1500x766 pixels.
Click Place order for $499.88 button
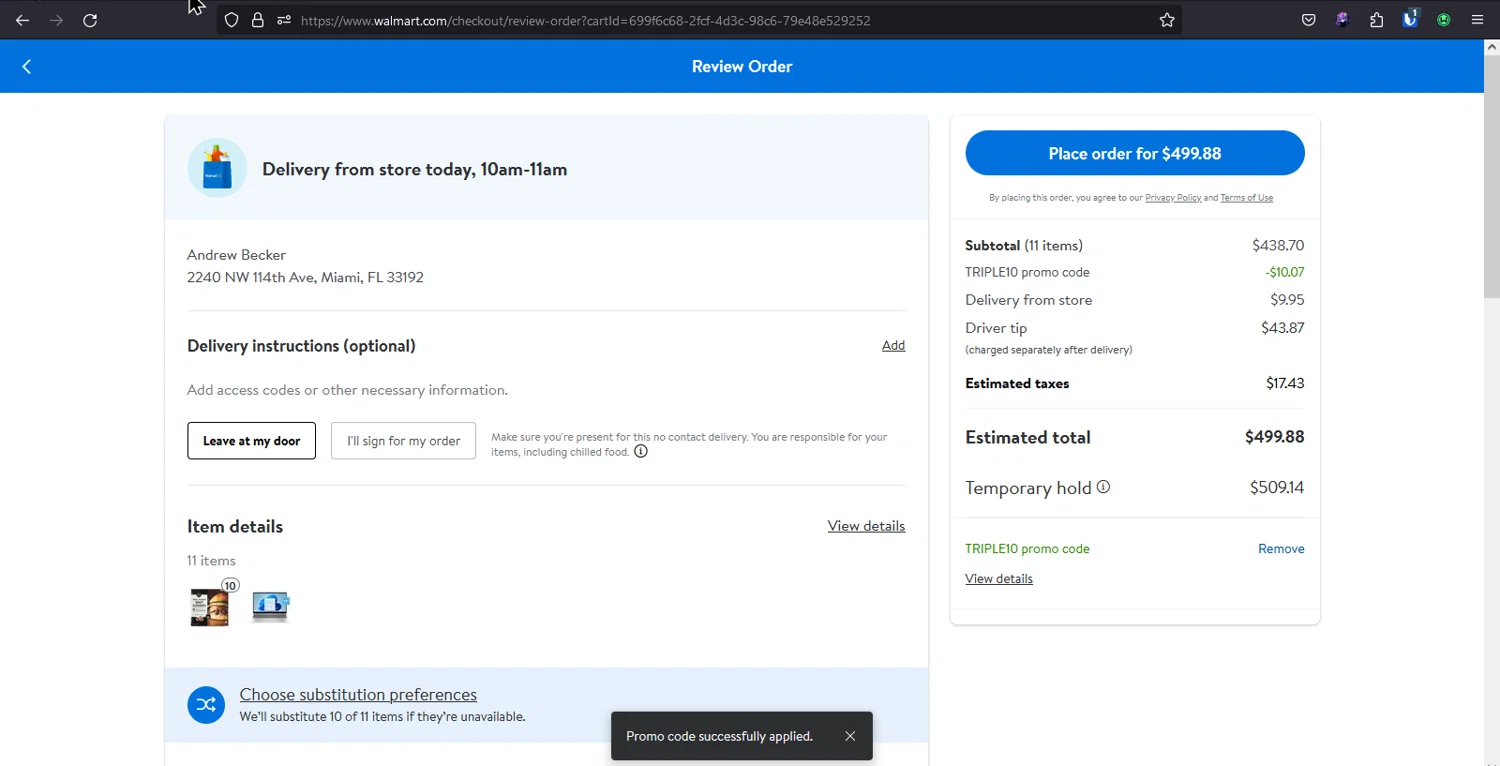click(1135, 153)
